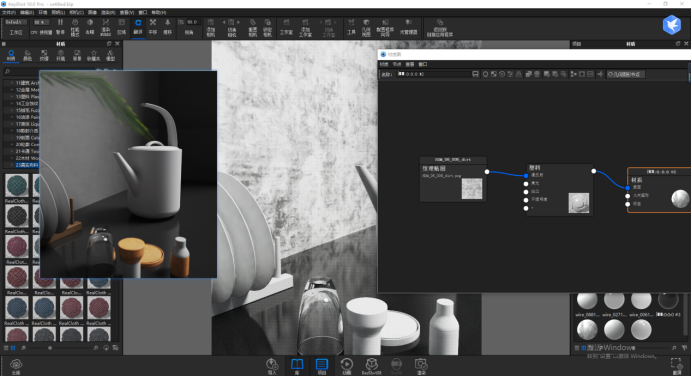Screen dimensions: 692x377
Task: Select the materials tab in library panel
Action: 11,55
